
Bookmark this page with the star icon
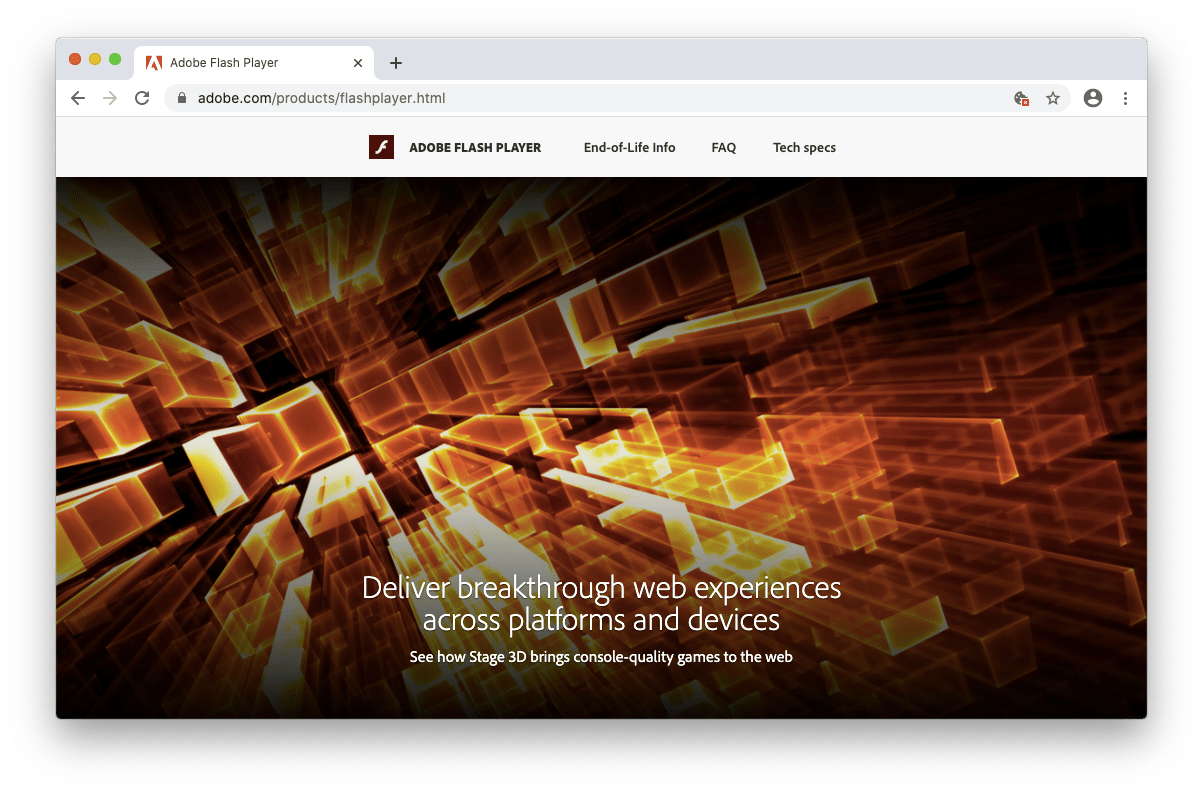(1053, 98)
